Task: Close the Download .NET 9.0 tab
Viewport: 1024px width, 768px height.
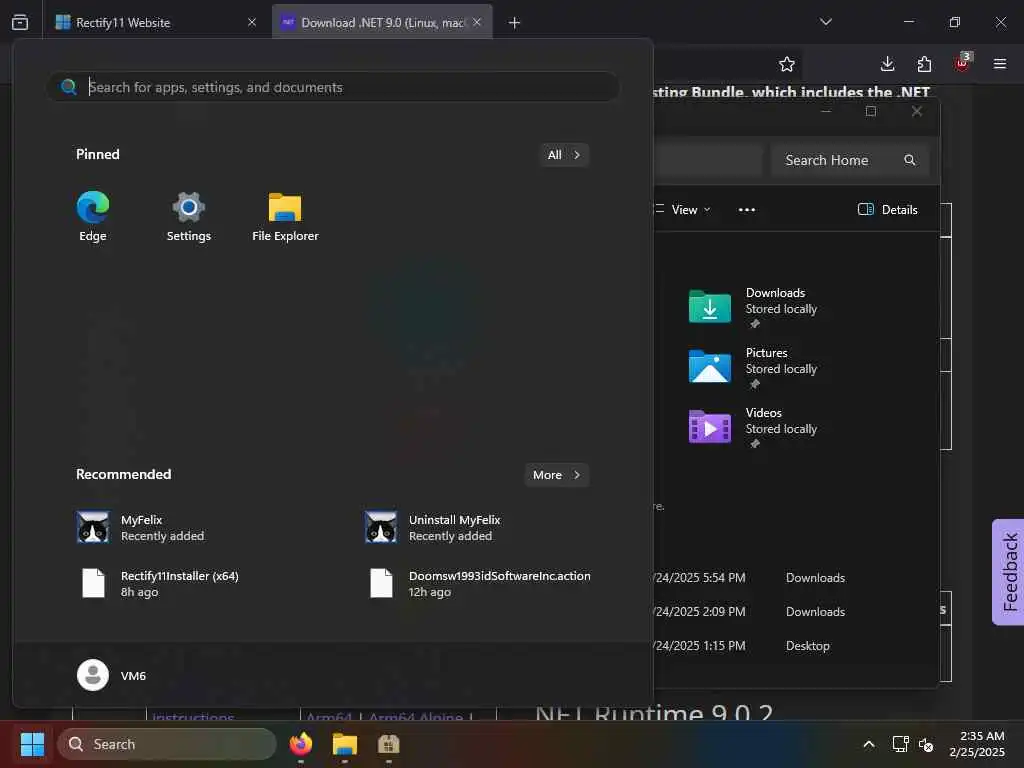Action: pyautogui.click(x=477, y=22)
